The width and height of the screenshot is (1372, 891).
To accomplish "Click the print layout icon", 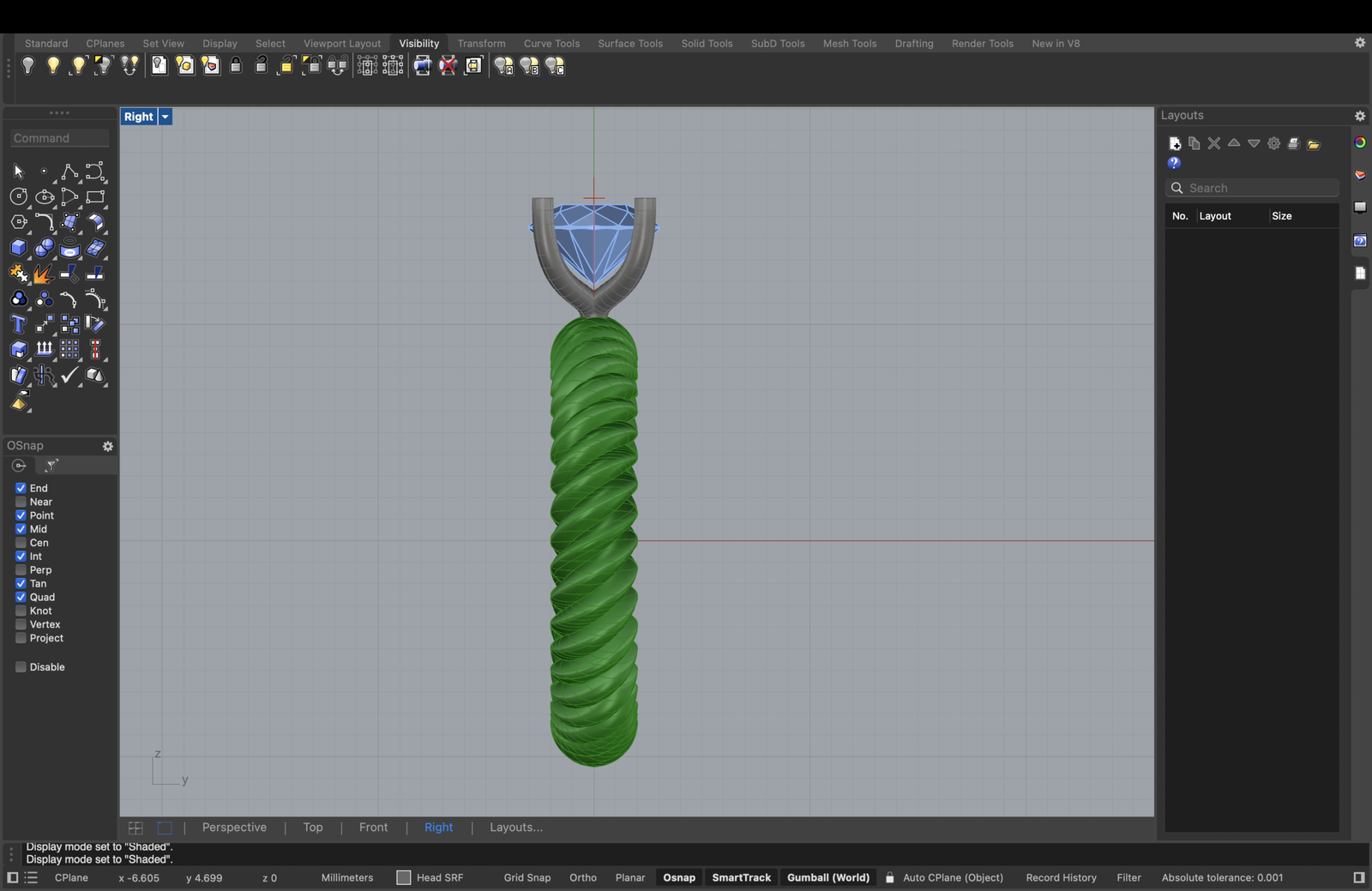I will pos(1293,143).
